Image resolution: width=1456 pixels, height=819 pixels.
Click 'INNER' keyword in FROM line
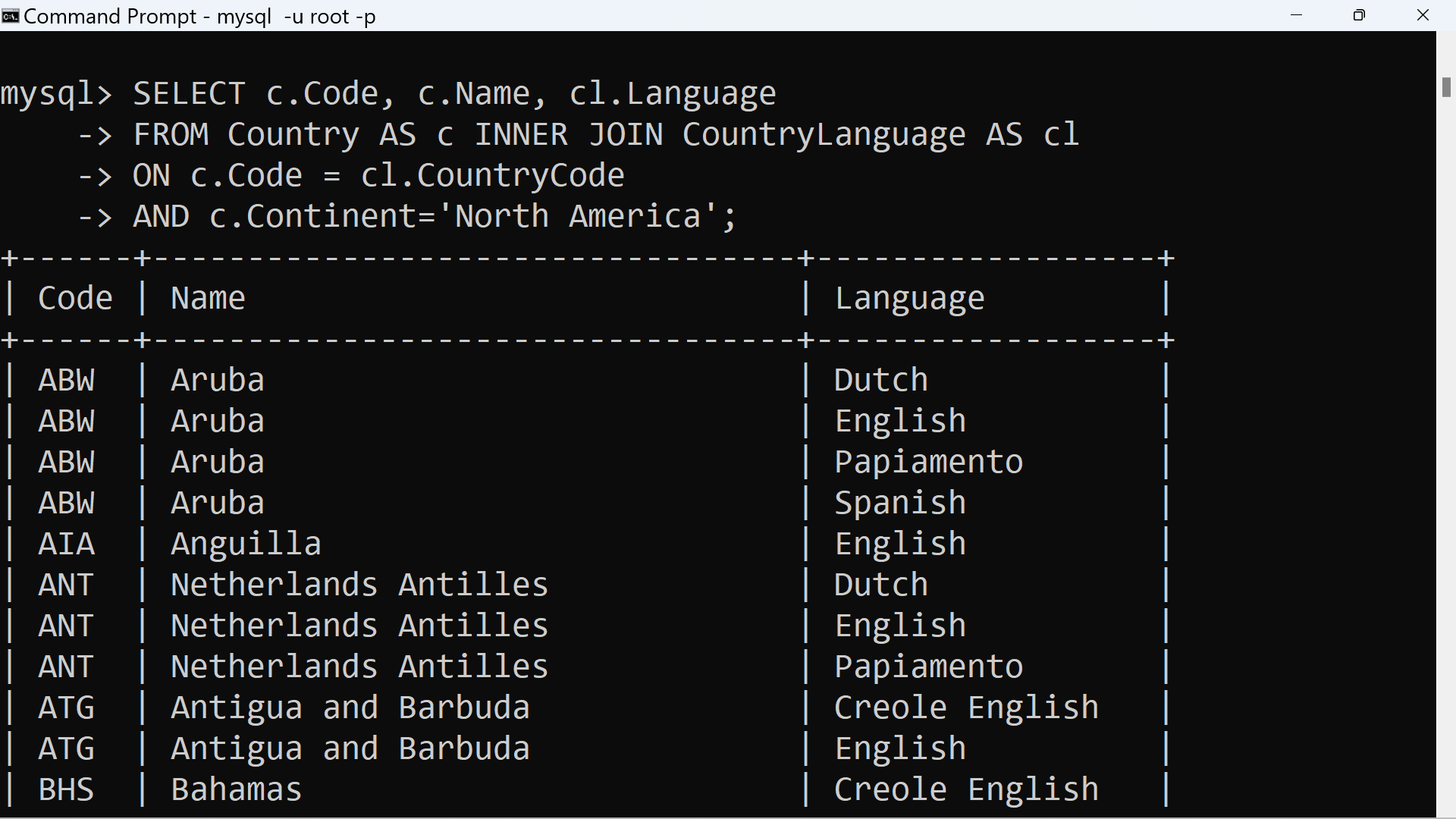[x=521, y=134]
